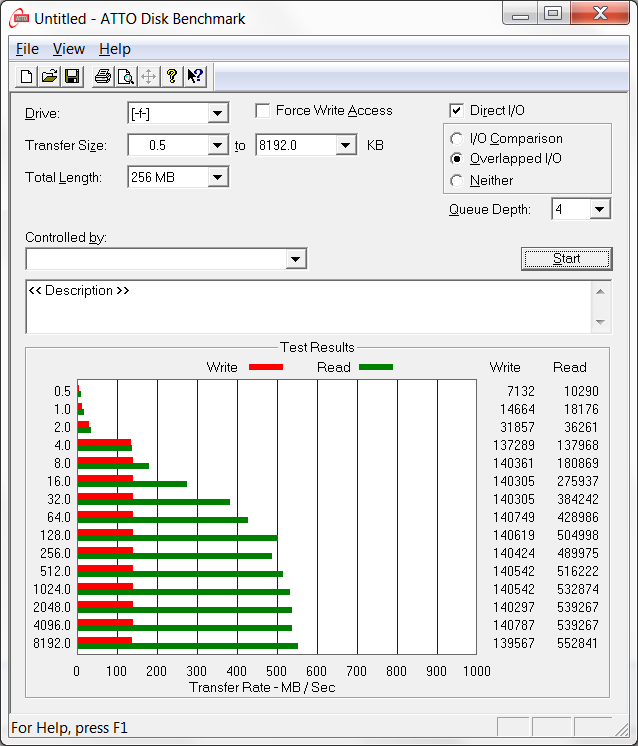The image size is (638, 746).
Task: Expand the Queue Depth dropdown
Action: point(599,209)
